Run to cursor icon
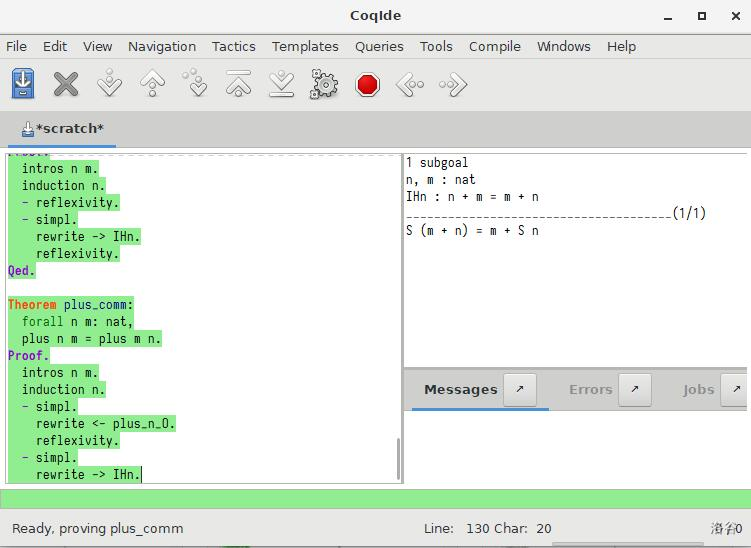Image resolution: width=751 pixels, height=548 pixels. [196, 85]
